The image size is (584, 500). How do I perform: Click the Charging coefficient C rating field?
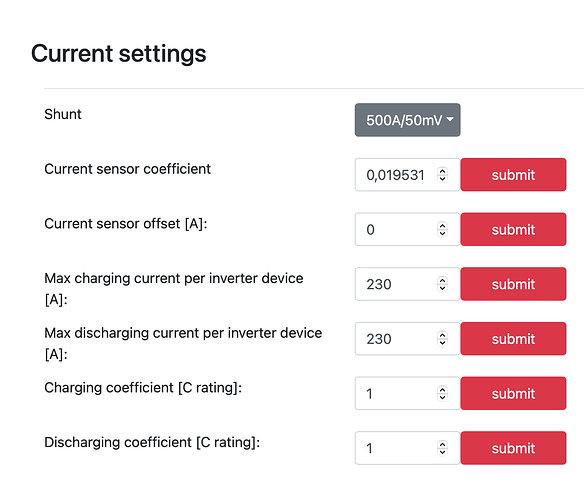click(407, 393)
